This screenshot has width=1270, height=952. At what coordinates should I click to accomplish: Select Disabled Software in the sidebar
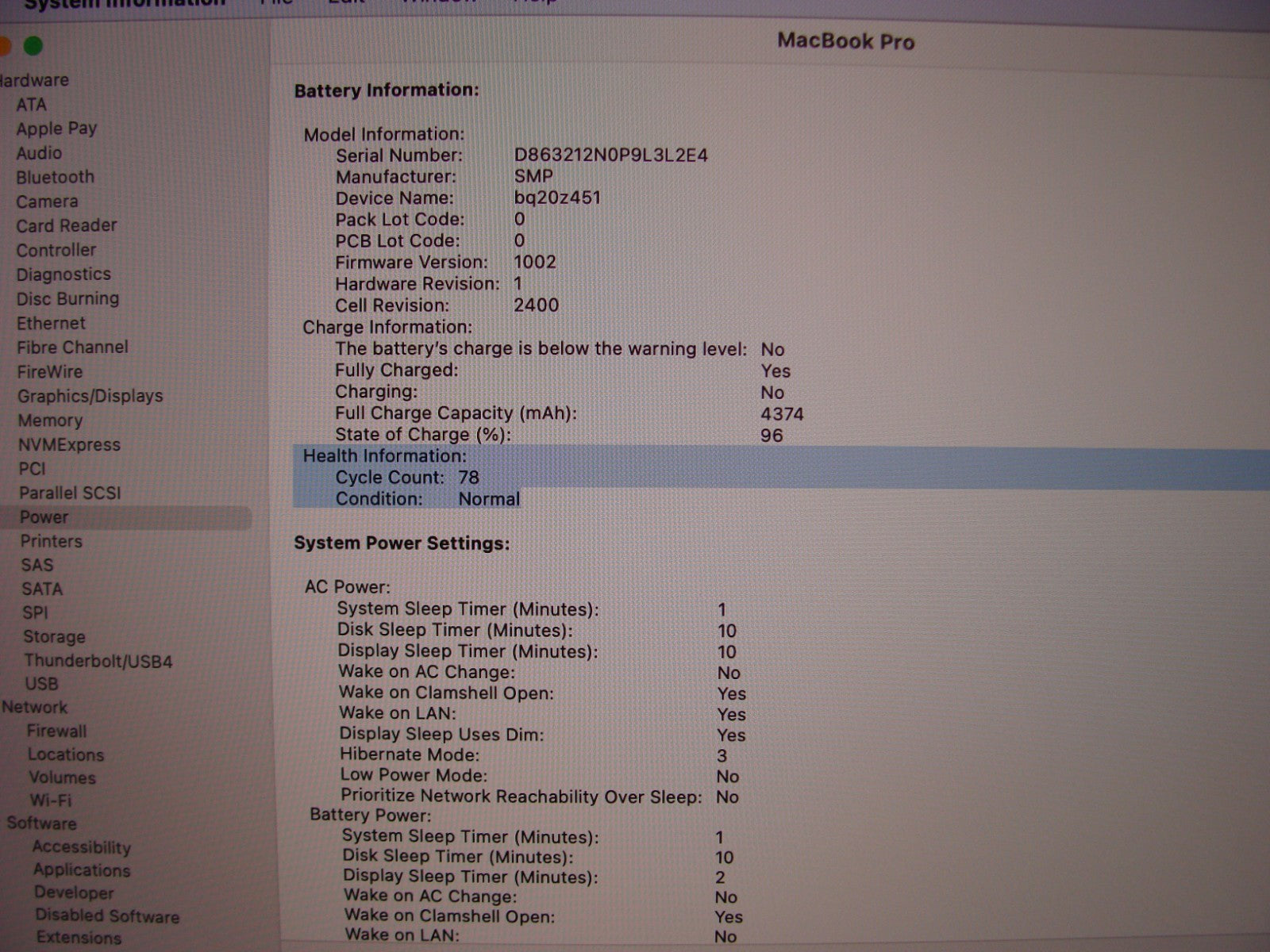point(107,916)
